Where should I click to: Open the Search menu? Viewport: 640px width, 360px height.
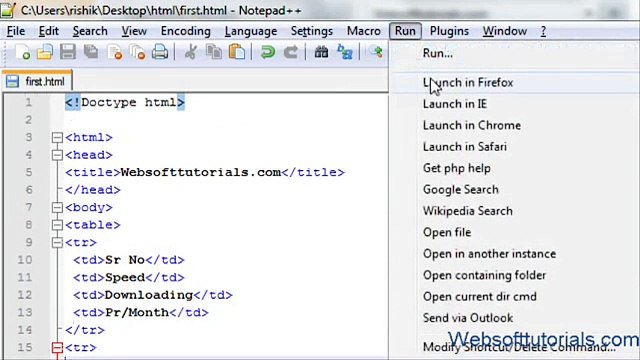tap(90, 31)
